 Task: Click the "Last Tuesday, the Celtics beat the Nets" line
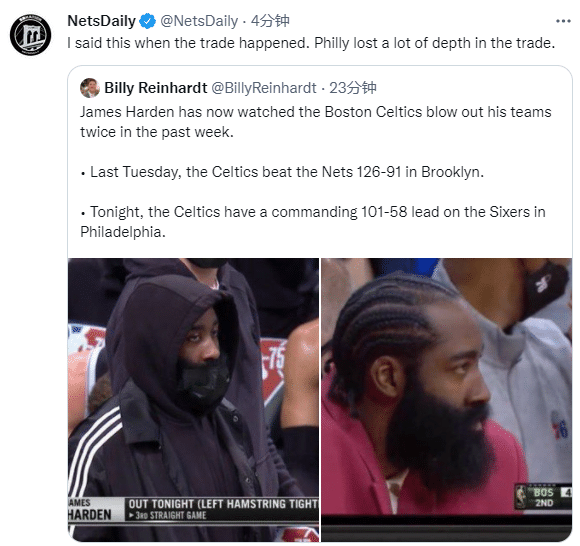coord(282,172)
